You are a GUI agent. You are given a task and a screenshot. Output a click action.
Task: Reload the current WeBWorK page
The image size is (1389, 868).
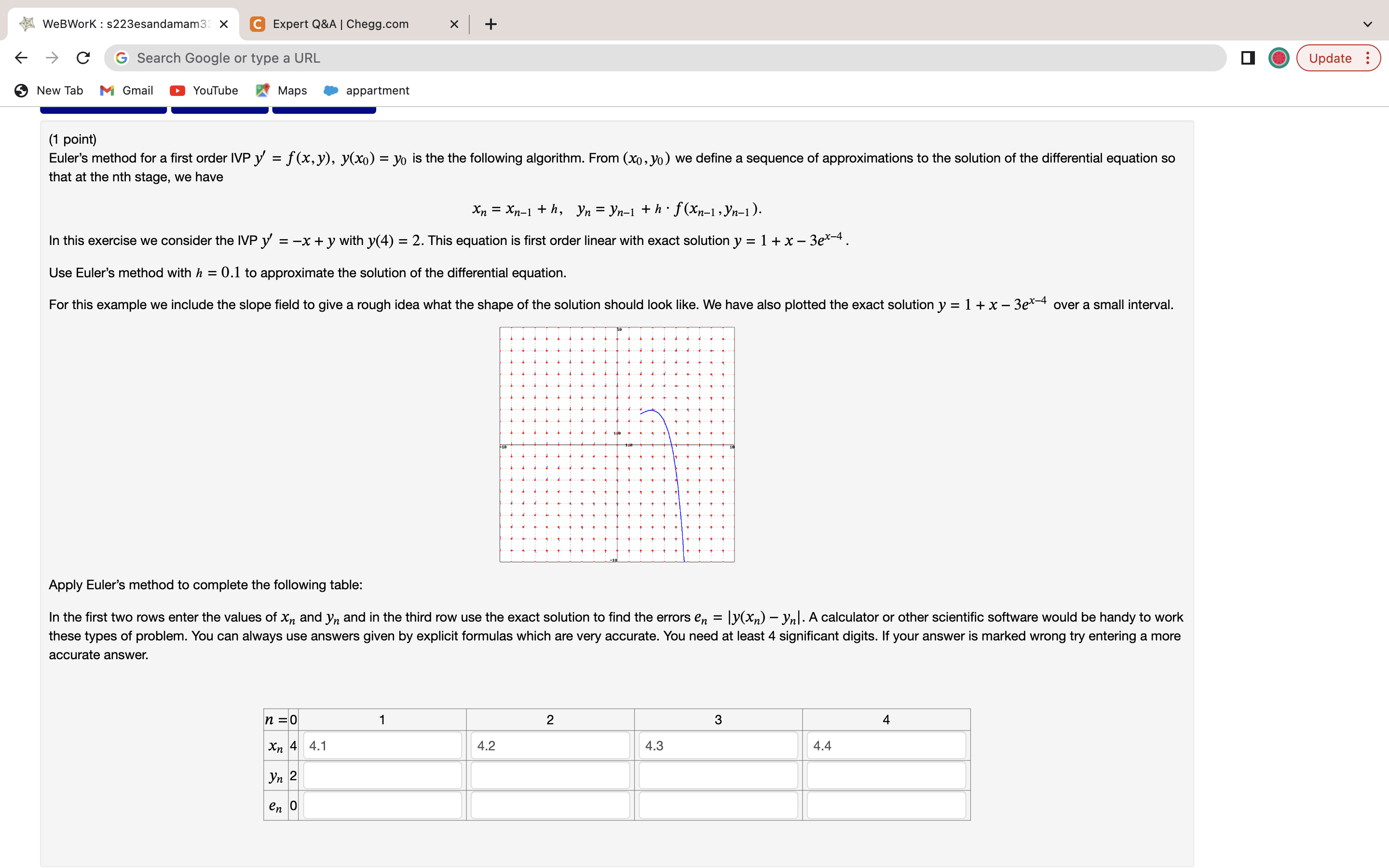pos(82,57)
